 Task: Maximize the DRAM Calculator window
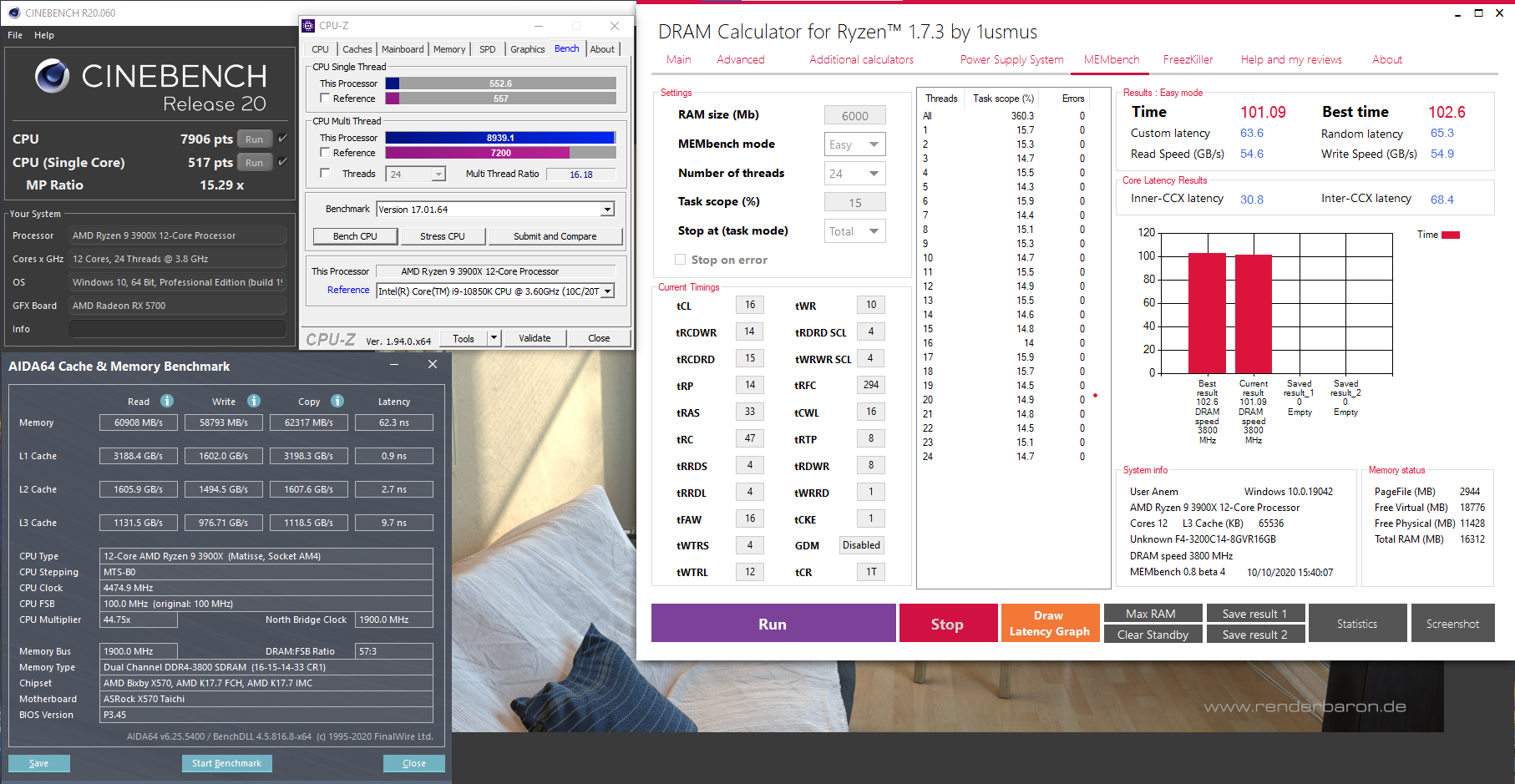click(1478, 13)
